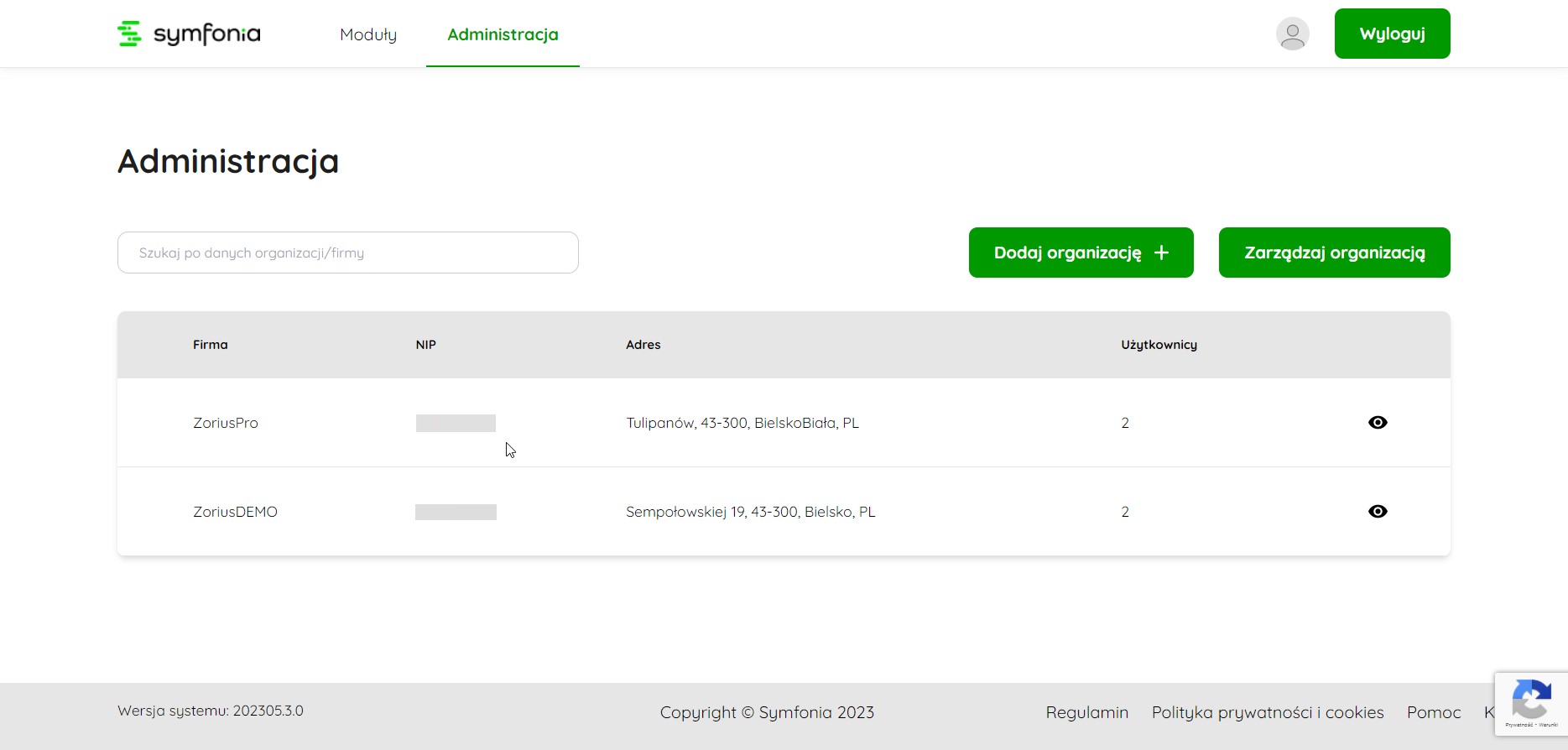View ZoriusDEMO details via eye icon
Viewport: 1568px width, 750px height.
(x=1378, y=512)
